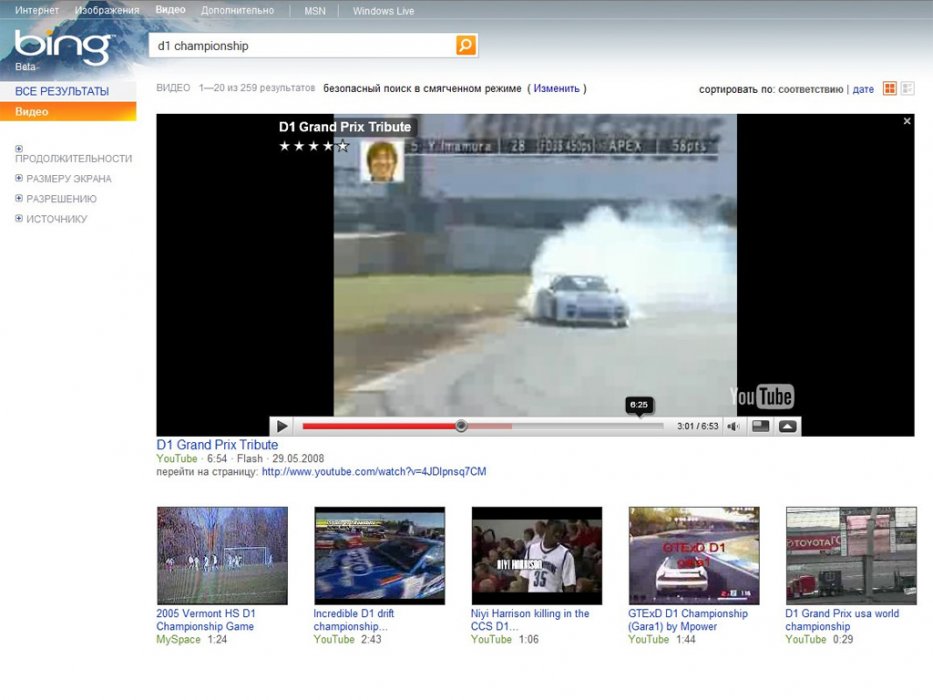Open D1 Grand Prix usa world championship link

point(842,620)
